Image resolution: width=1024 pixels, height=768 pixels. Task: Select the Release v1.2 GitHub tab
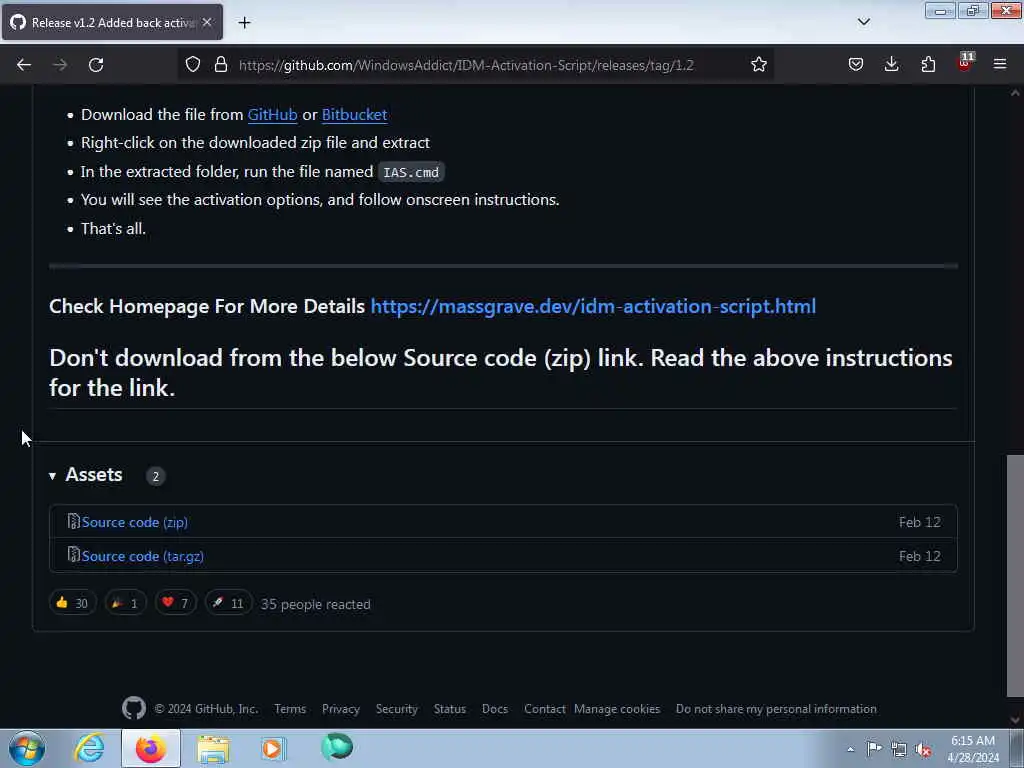coord(112,22)
